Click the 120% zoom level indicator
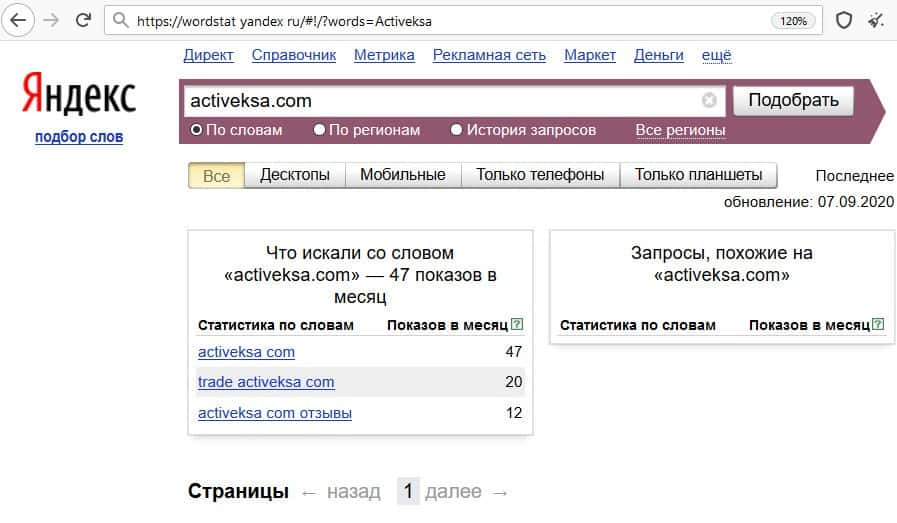This screenshot has height=523, width=897. (792, 20)
